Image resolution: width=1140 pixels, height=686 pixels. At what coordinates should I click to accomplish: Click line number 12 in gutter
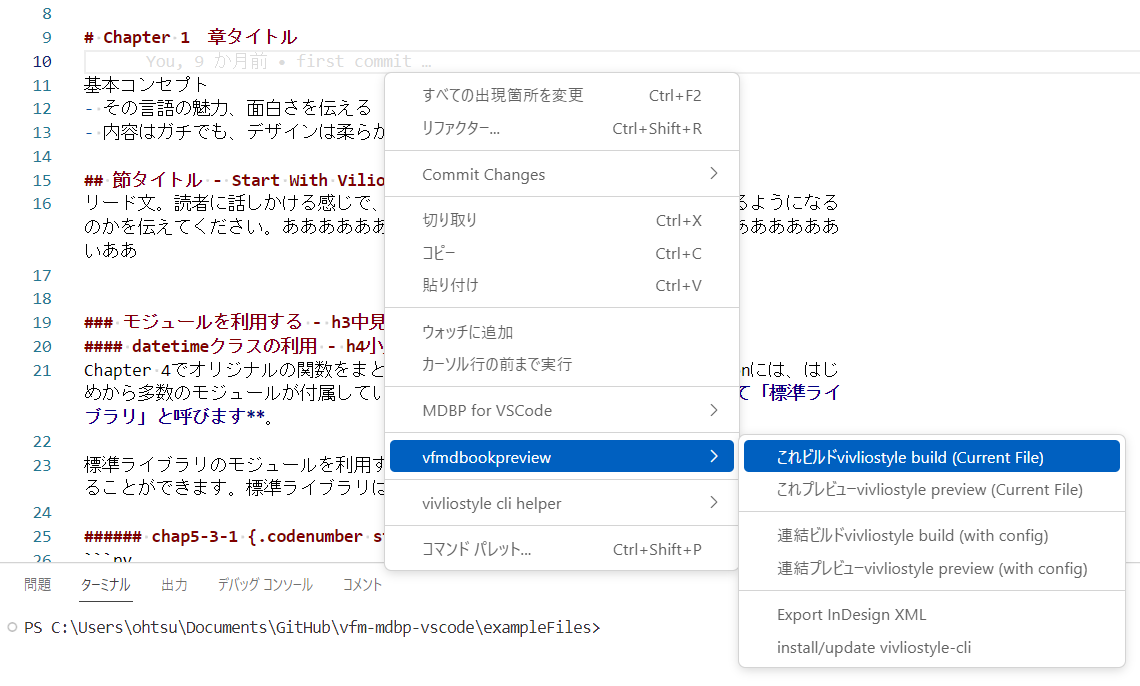(42, 108)
